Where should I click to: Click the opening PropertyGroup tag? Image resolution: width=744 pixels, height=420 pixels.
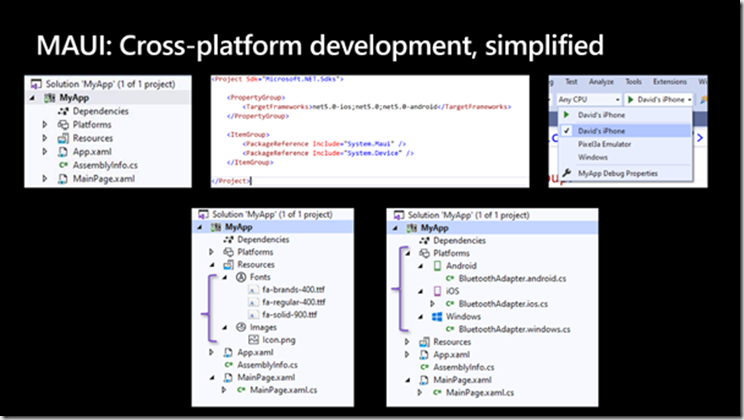click(x=256, y=98)
